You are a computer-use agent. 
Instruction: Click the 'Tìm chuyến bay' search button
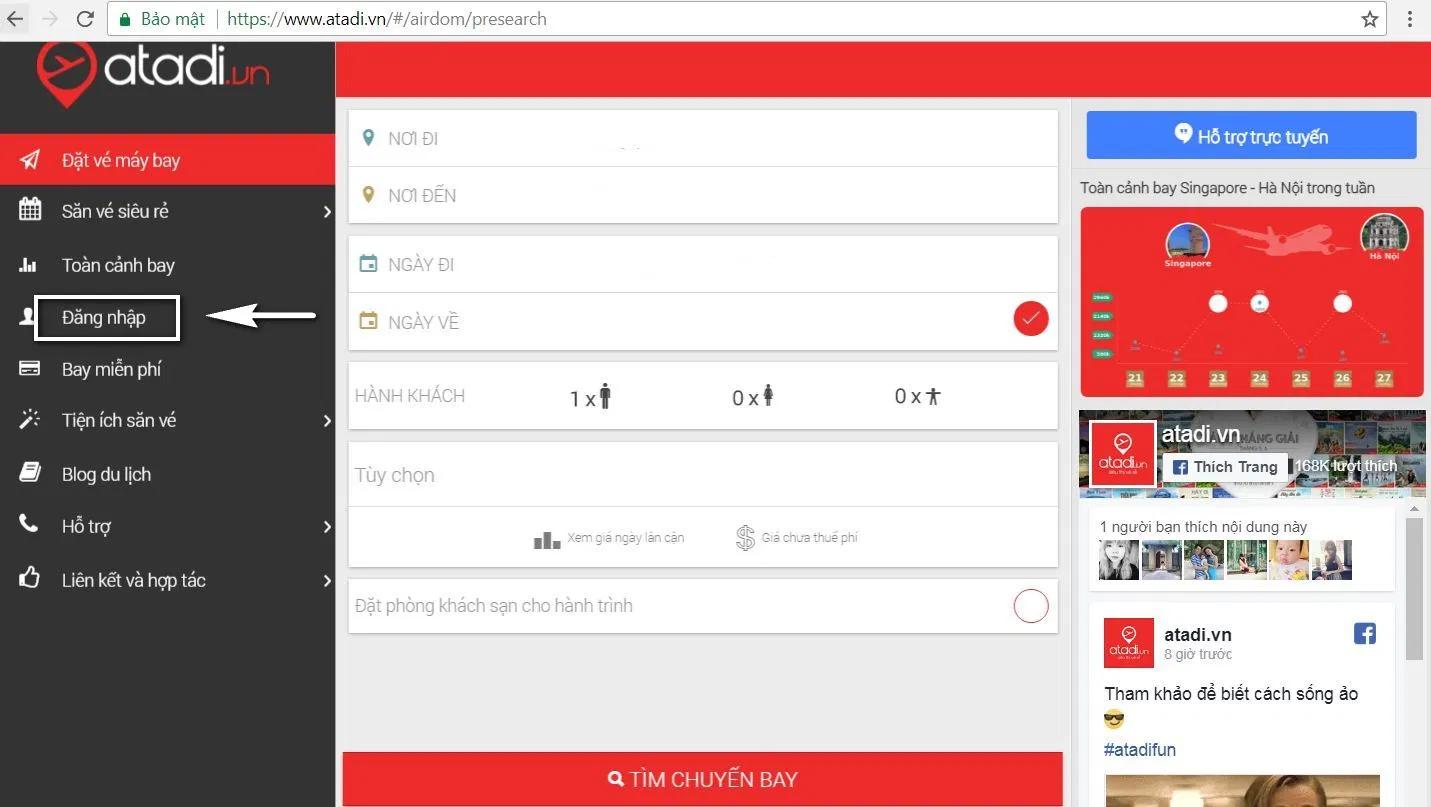coord(702,779)
